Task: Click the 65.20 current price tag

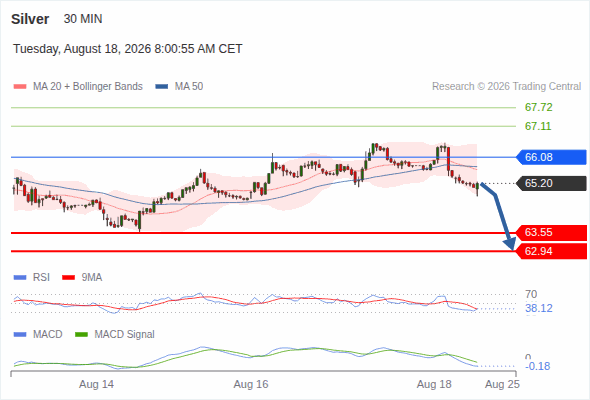Action: pyautogui.click(x=551, y=183)
